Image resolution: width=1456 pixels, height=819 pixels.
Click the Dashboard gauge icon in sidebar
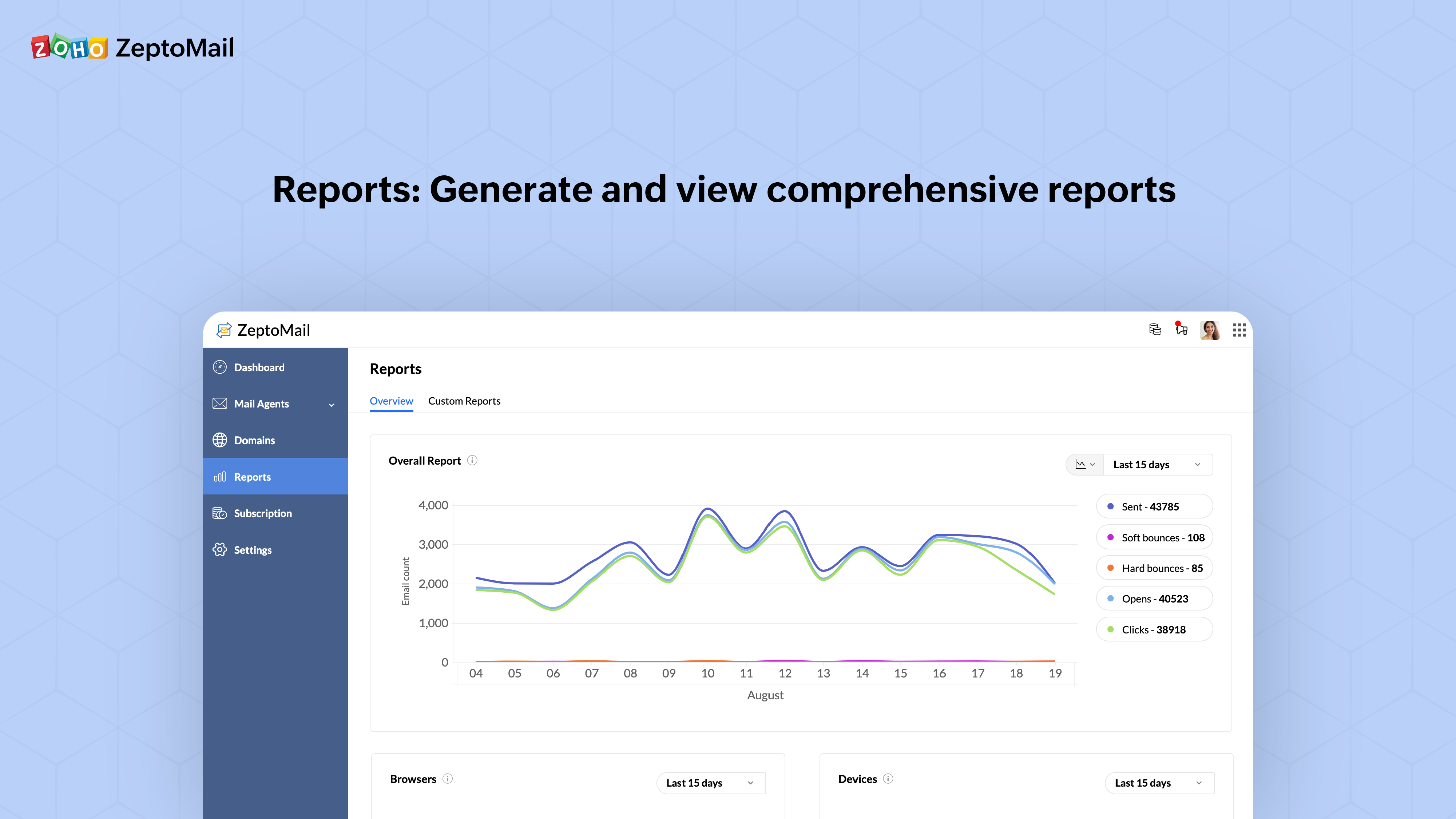[x=219, y=367]
